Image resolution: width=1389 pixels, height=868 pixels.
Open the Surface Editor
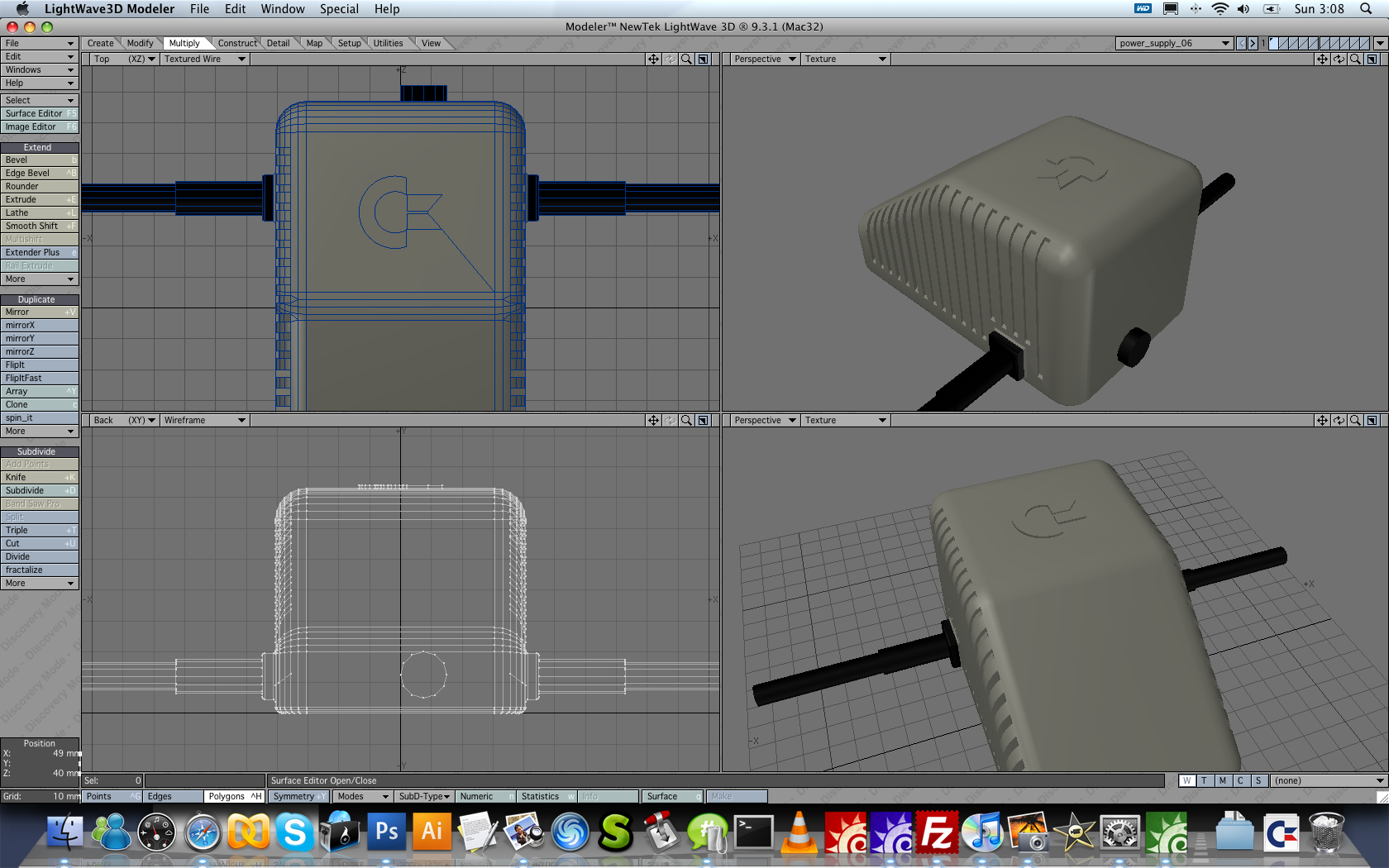[x=40, y=114]
